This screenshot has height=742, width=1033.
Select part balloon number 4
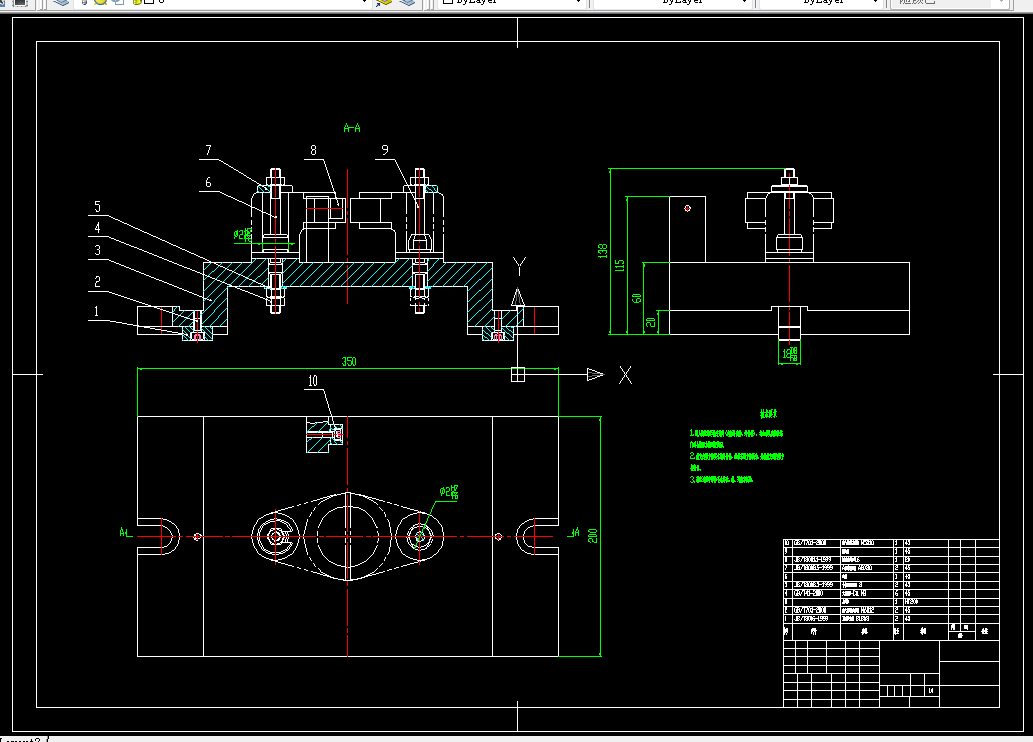[x=98, y=228]
